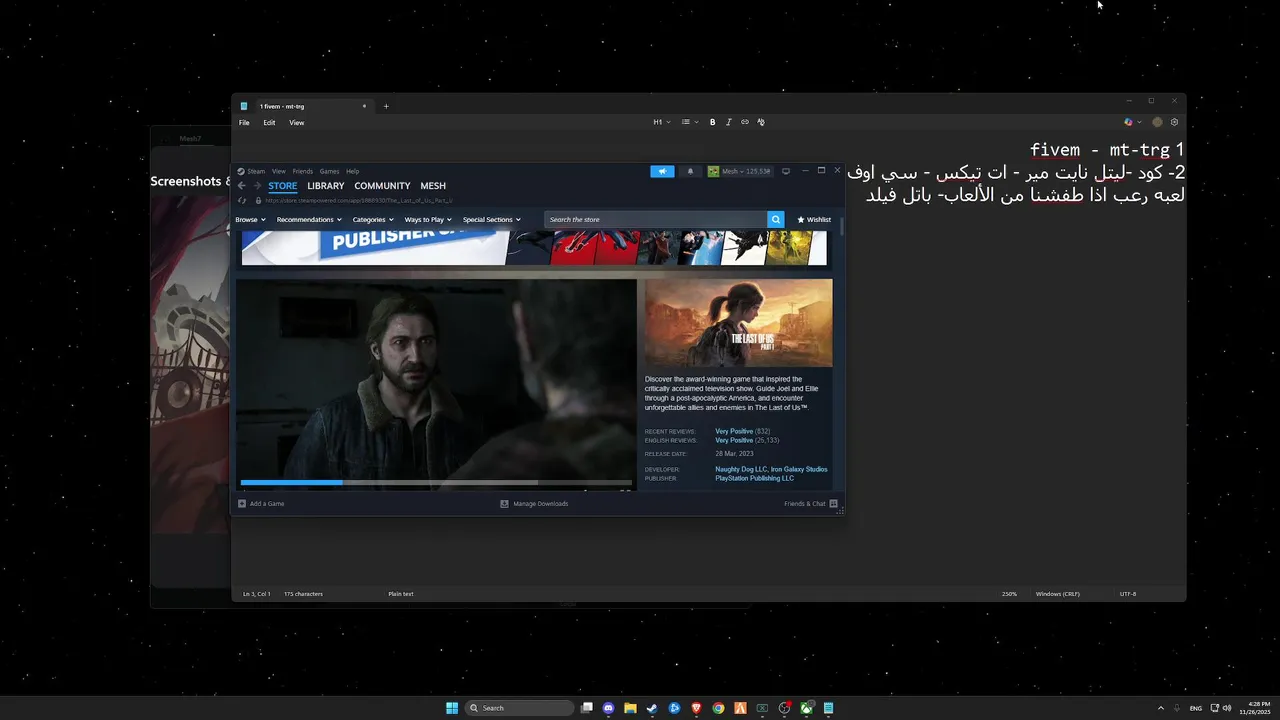1280x720 pixels.
Task: Open the Notepad File menu
Action: [244, 123]
